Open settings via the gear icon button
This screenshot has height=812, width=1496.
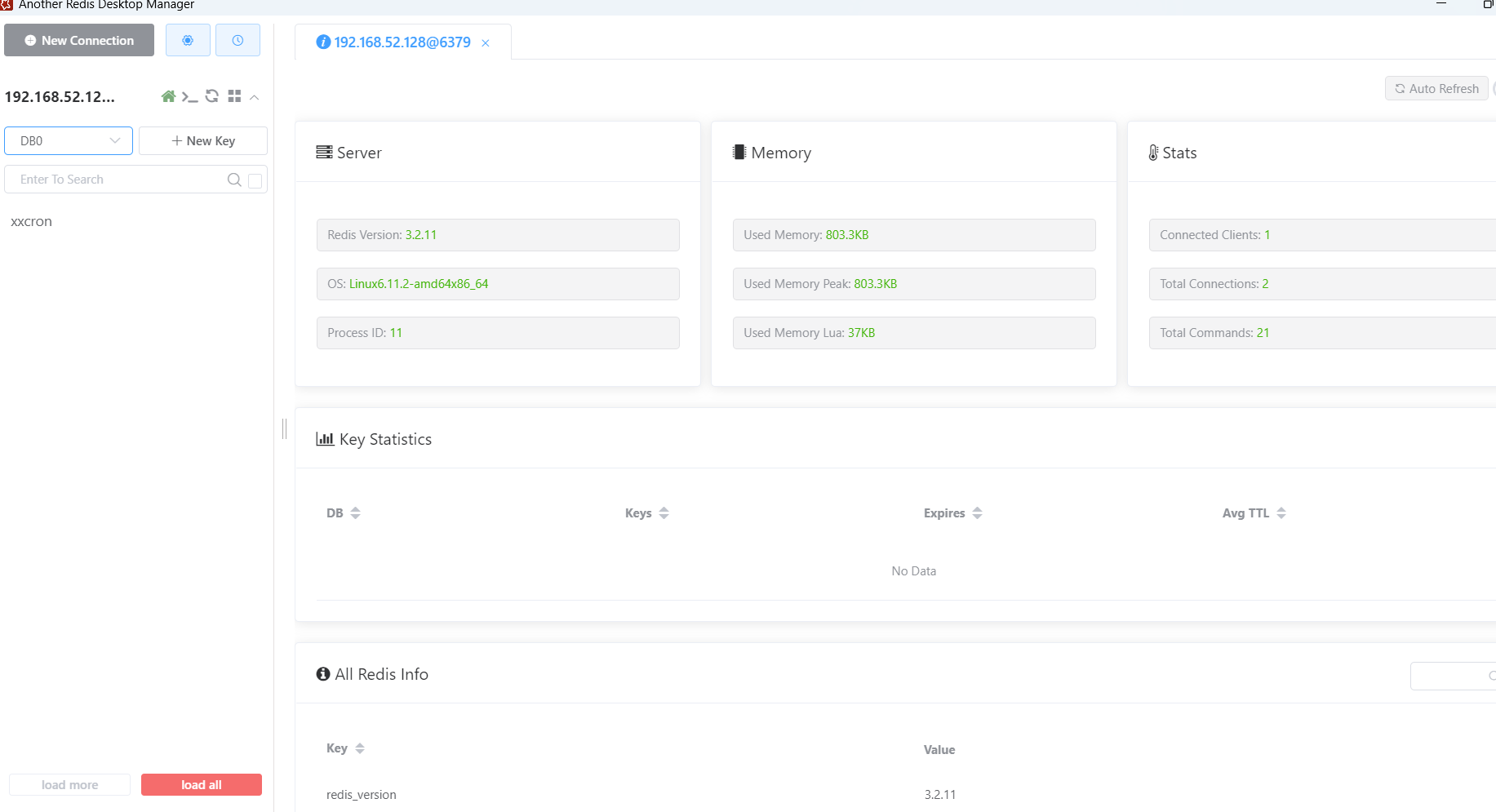(188, 40)
